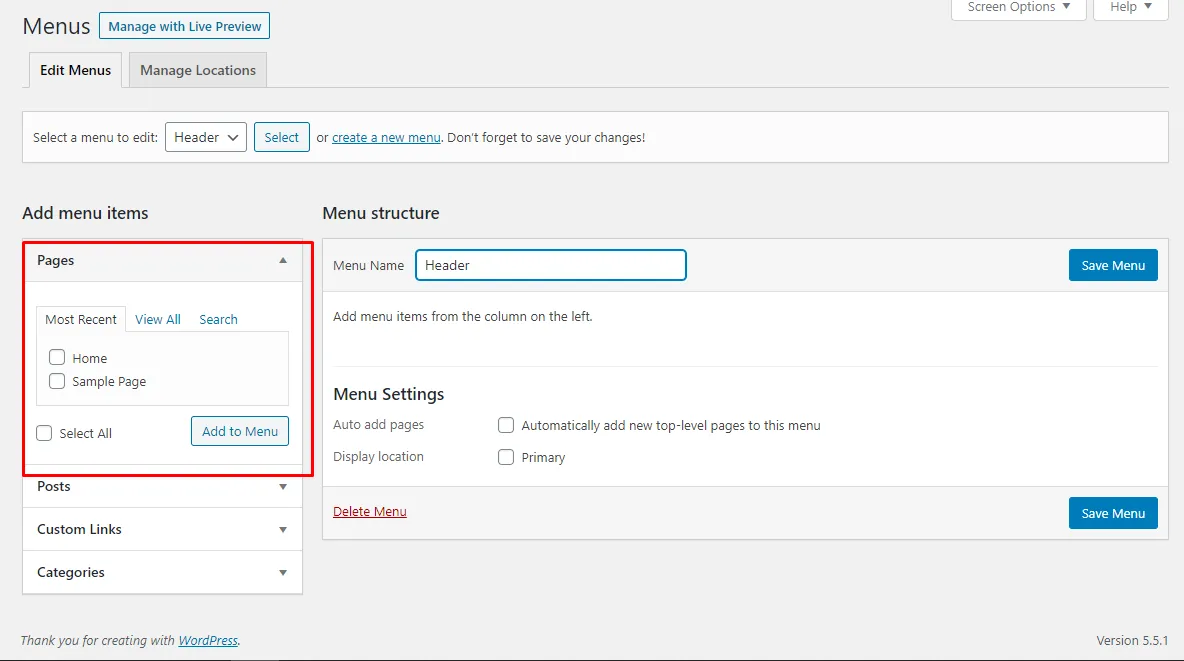This screenshot has height=661, width=1184.
Task: Expand the Posts panel
Action: click(x=283, y=487)
